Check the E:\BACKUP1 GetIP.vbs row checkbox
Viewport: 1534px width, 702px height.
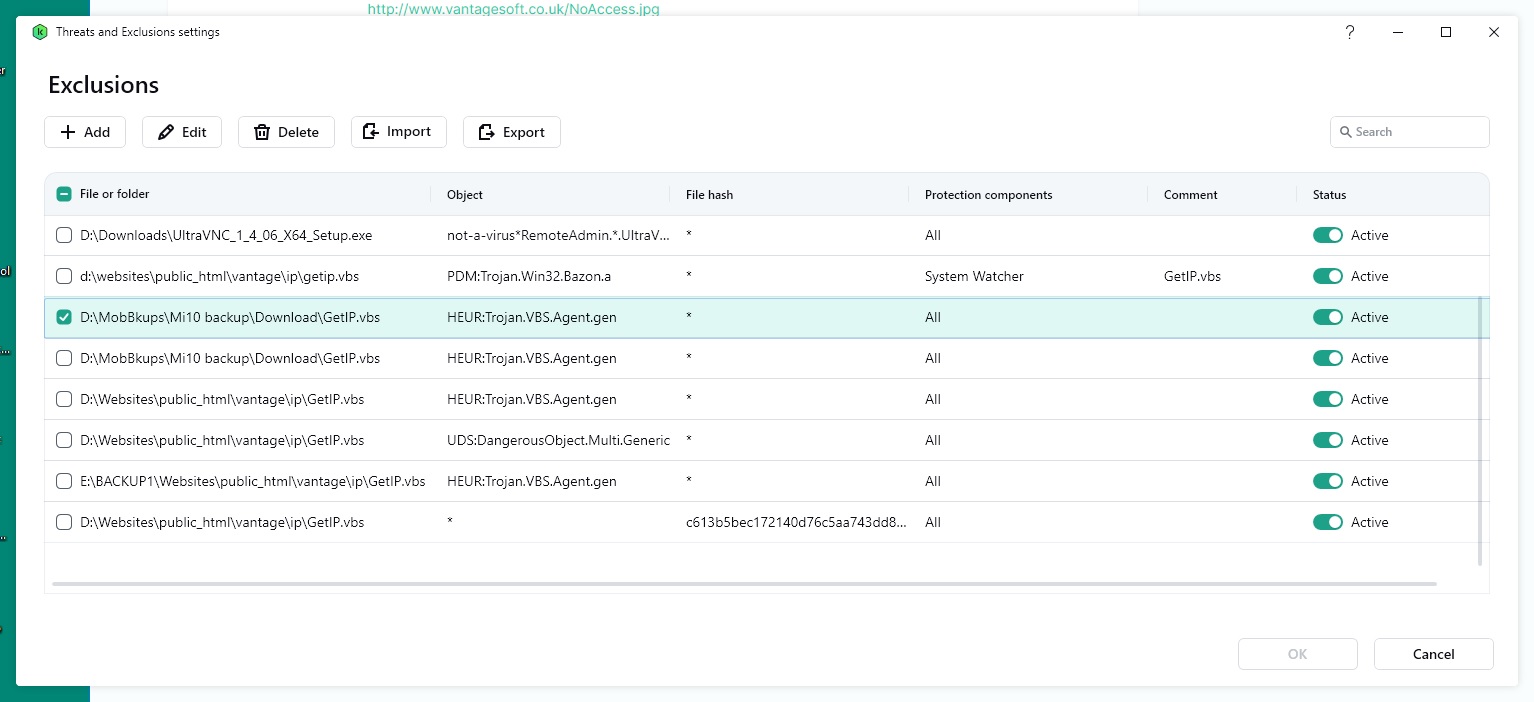click(x=64, y=481)
